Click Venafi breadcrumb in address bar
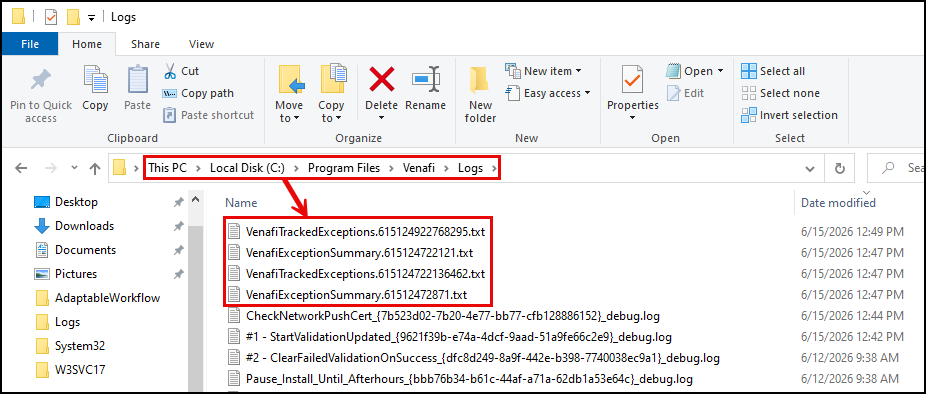This screenshot has height=394, width=926. [x=419, y=168]
